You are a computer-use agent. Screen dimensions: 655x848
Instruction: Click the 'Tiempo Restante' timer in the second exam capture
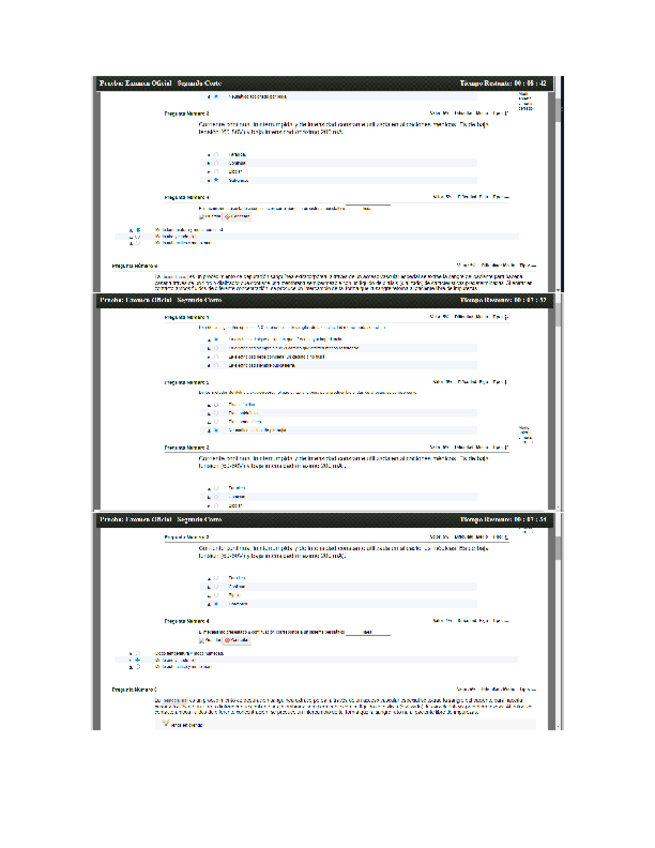[503, 300]
